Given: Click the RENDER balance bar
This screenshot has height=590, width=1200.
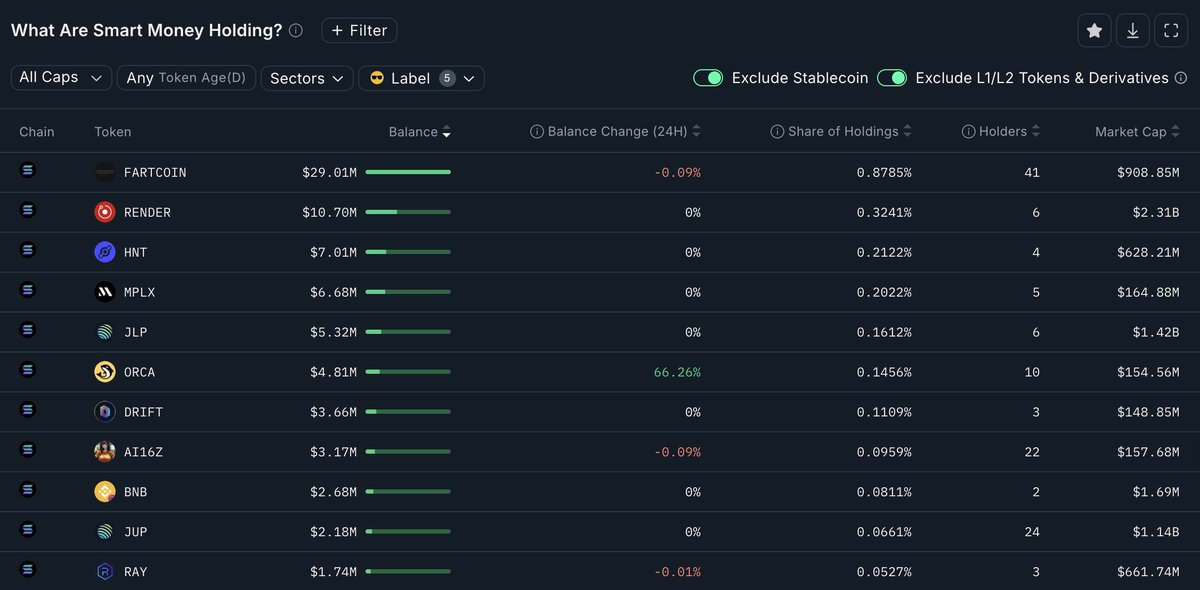Looking at the screenshot, I should click(408, 212).
